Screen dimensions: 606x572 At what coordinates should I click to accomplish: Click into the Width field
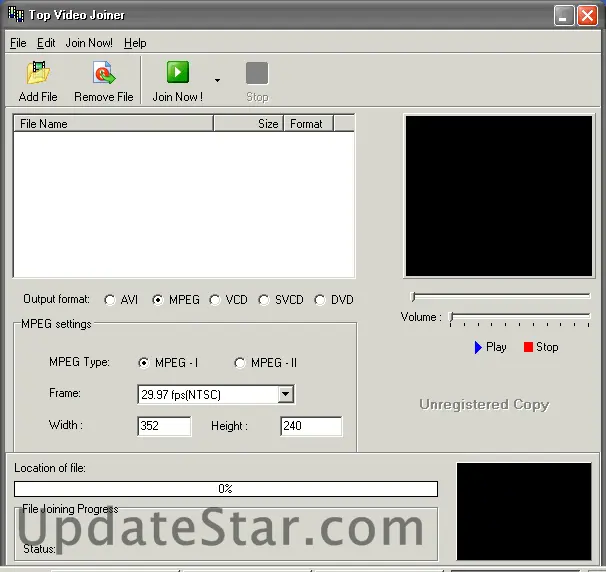tap(164, 426)
